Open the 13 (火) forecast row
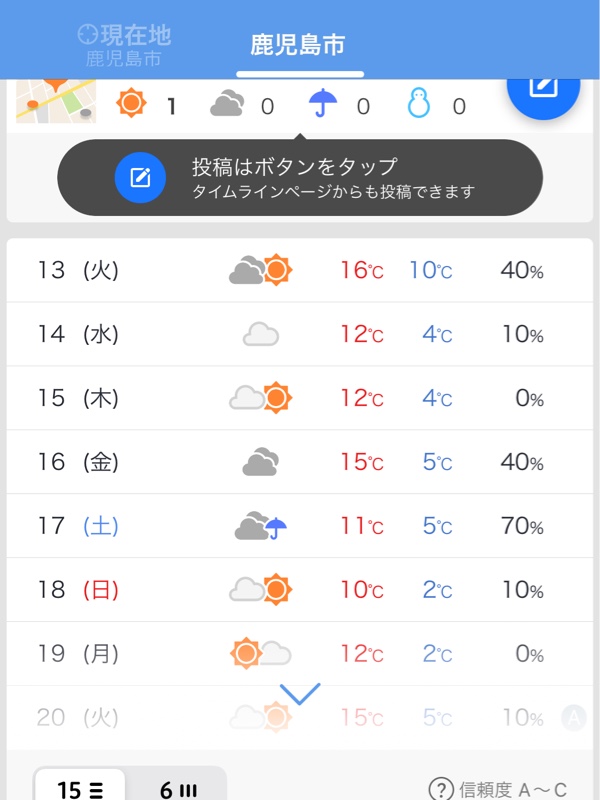 300,270
